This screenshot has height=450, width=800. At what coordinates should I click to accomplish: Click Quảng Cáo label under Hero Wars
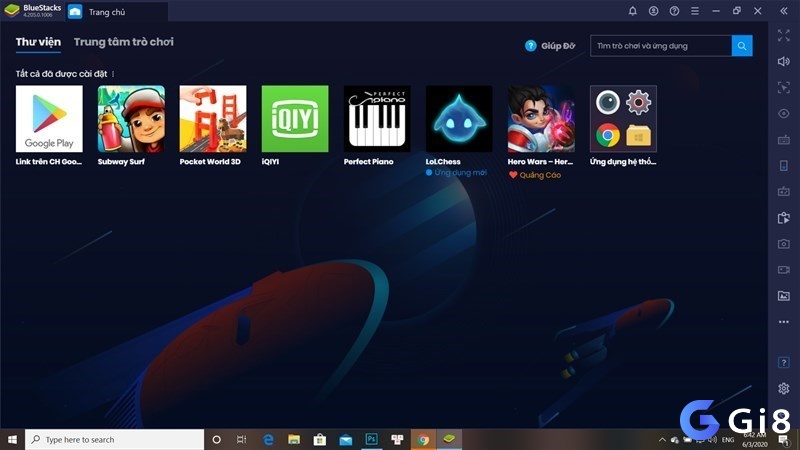click(540, 175)
